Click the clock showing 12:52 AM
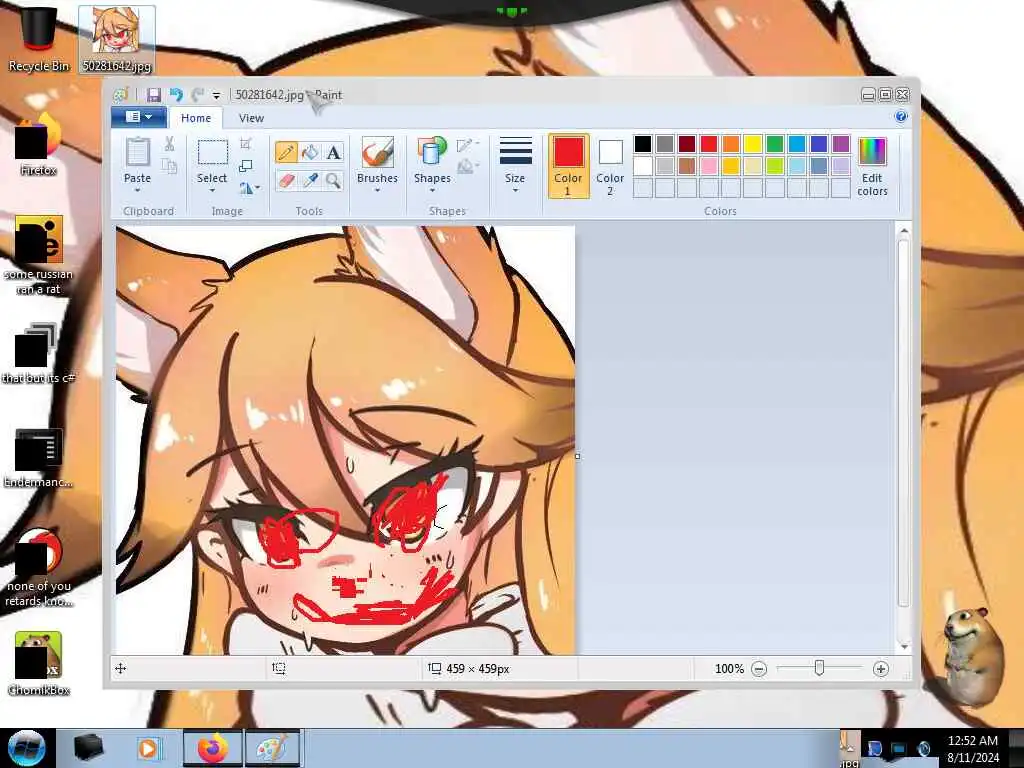The width and height of the screenshot is (1024, 768). click(972, 741)
